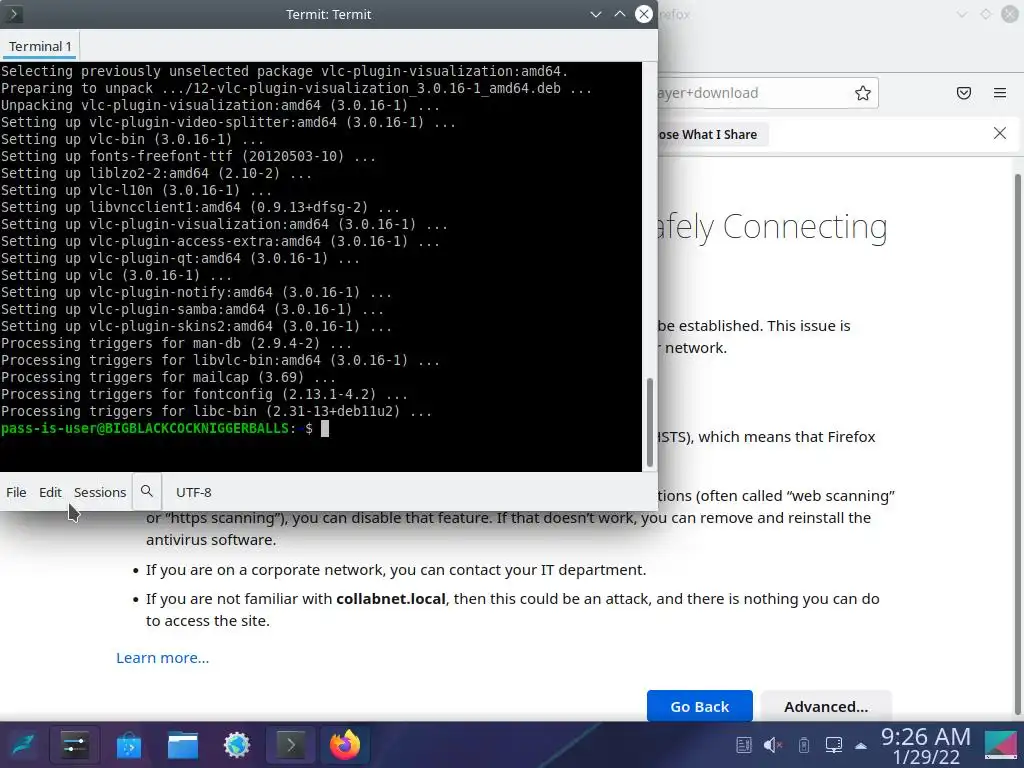
Task: Open the clock showing 9:26 AM
Action: point(925,737)
